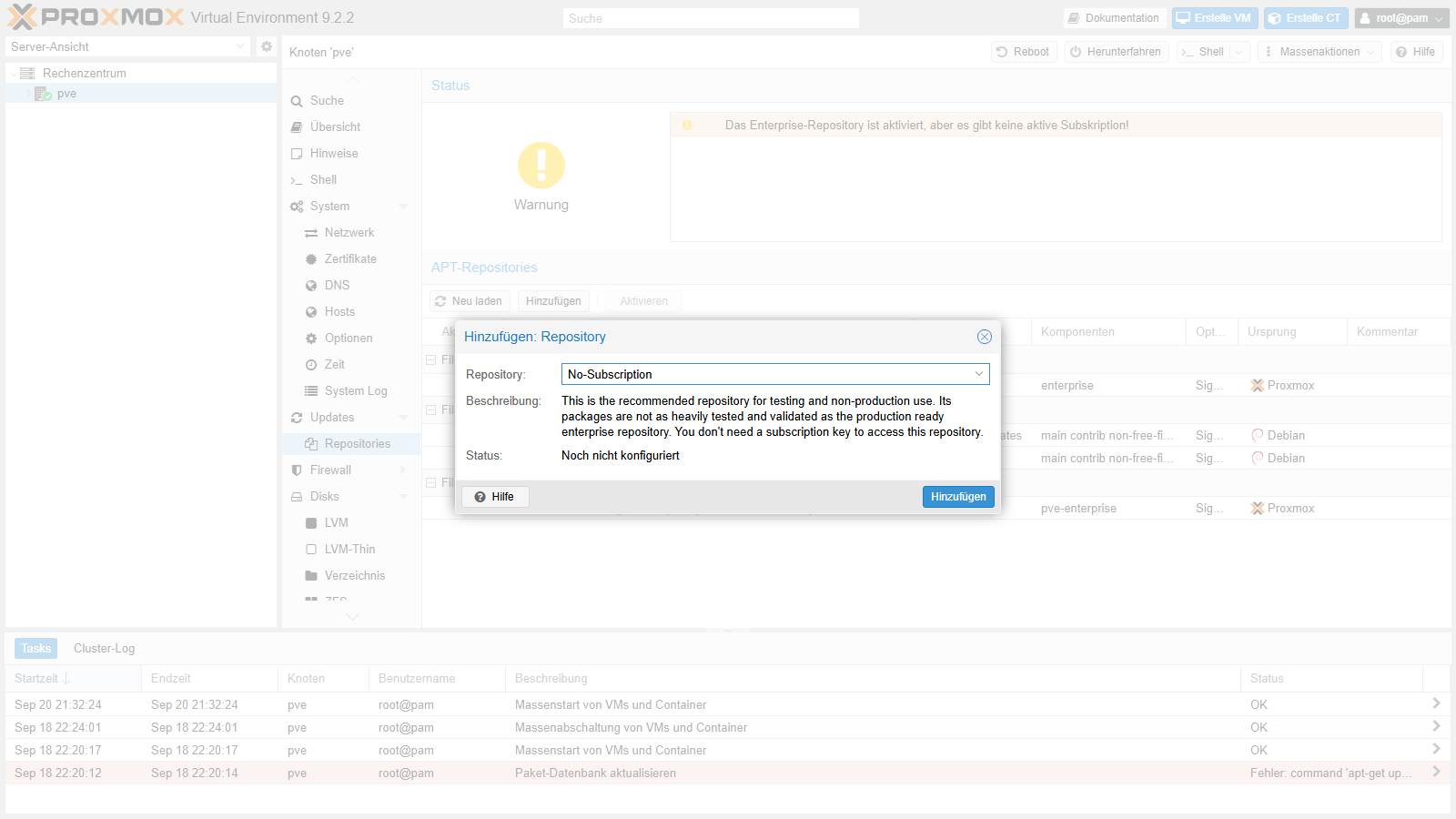Click Erstelle CT button
Image resolution: width=1456 pixels, height=819 pixels.
1306,18
